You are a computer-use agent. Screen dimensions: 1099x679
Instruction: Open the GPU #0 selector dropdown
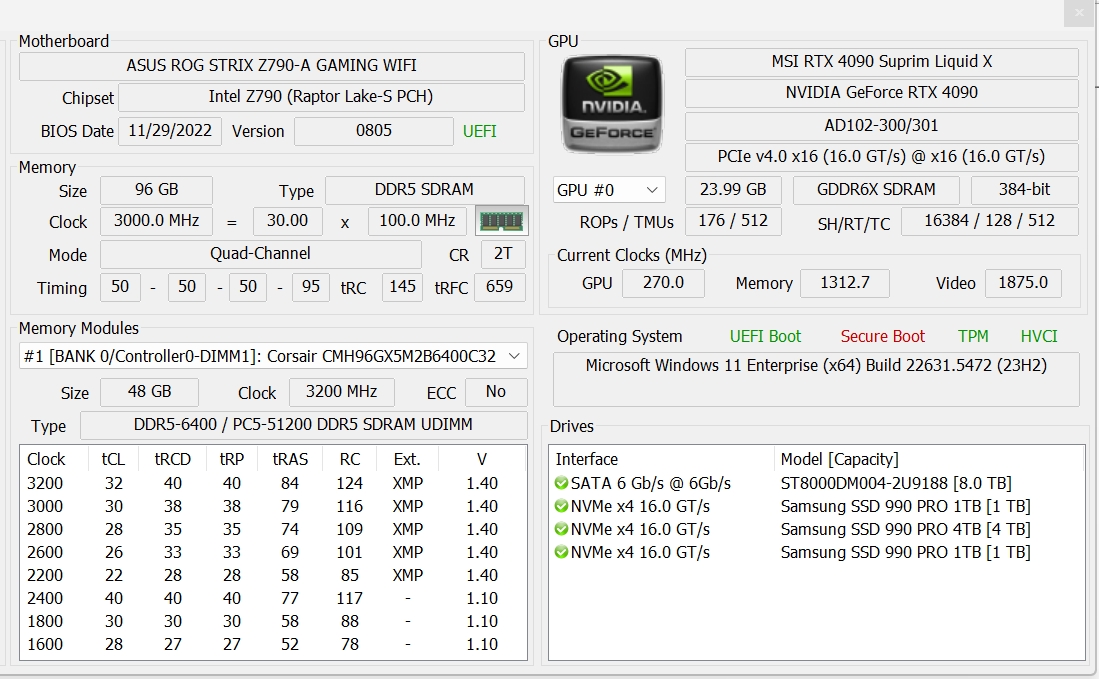(608, 190)
